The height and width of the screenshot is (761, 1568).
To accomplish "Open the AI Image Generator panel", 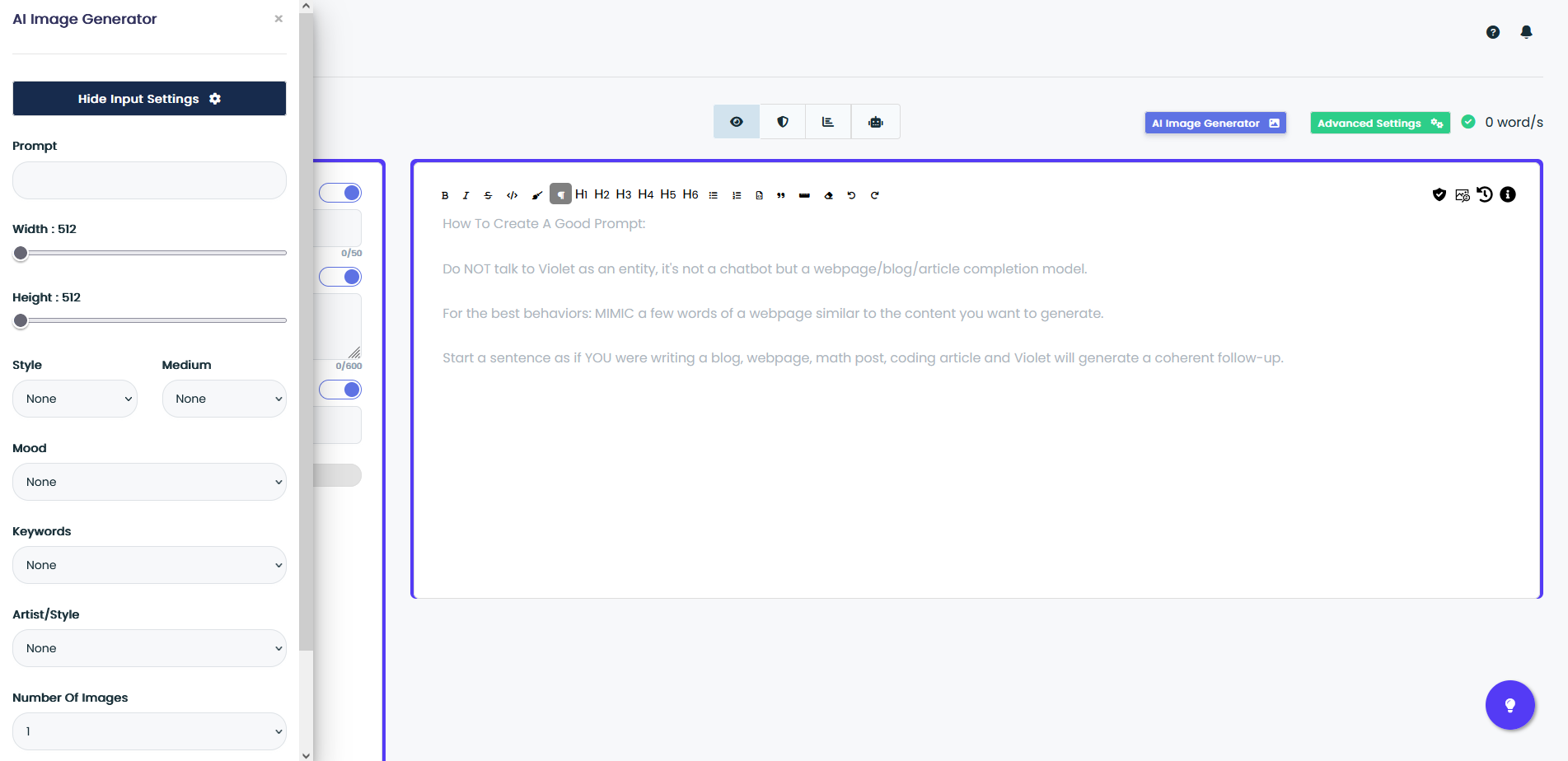I will coord(1215,122).
